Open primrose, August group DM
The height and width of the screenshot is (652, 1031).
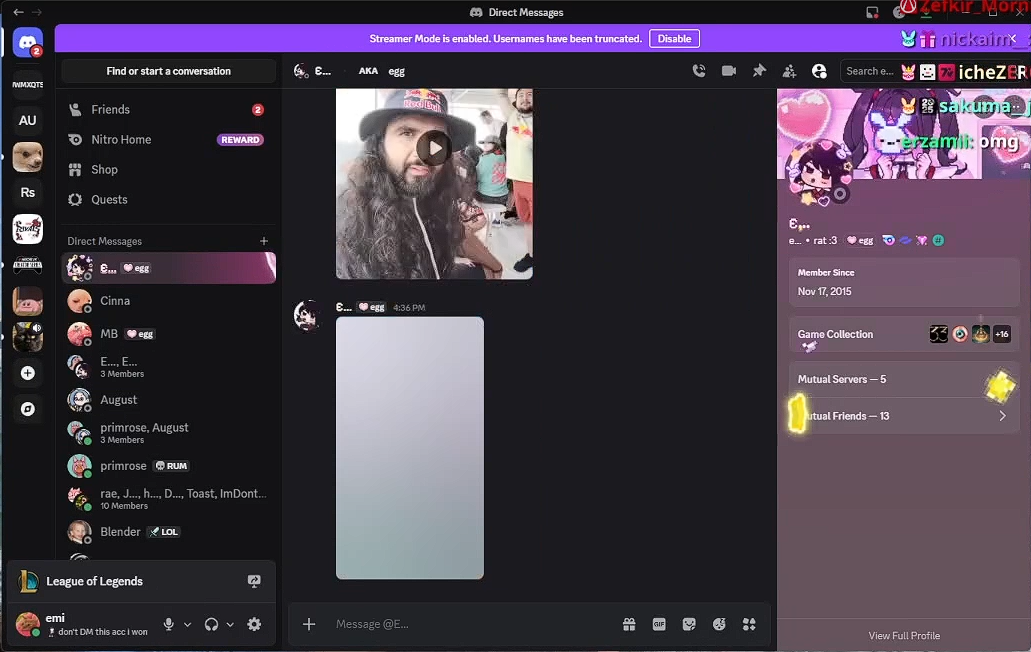tap(169, 432)
